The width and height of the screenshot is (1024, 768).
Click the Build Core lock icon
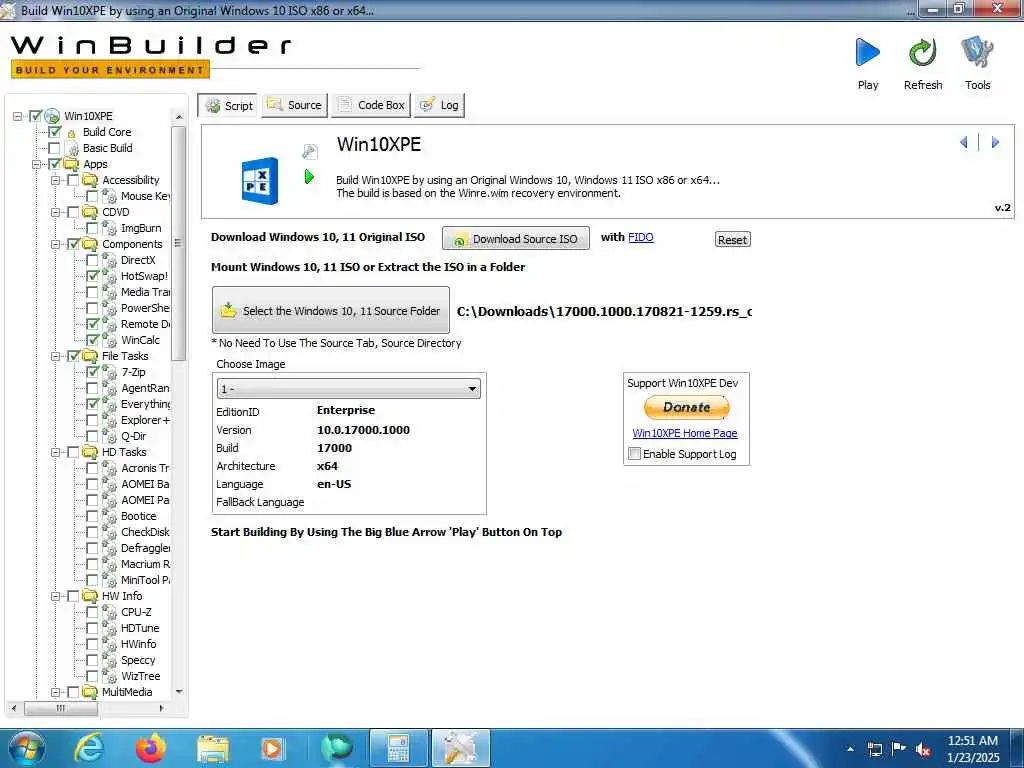[x=72, y=133]
